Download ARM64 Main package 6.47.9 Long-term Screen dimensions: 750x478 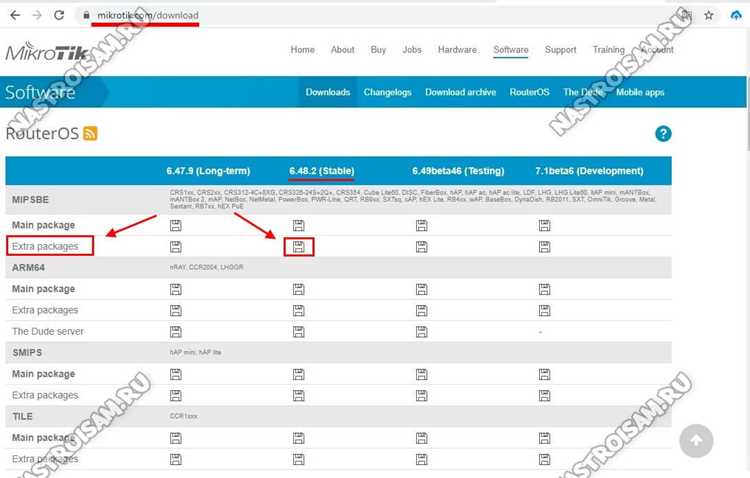(176, 289)
